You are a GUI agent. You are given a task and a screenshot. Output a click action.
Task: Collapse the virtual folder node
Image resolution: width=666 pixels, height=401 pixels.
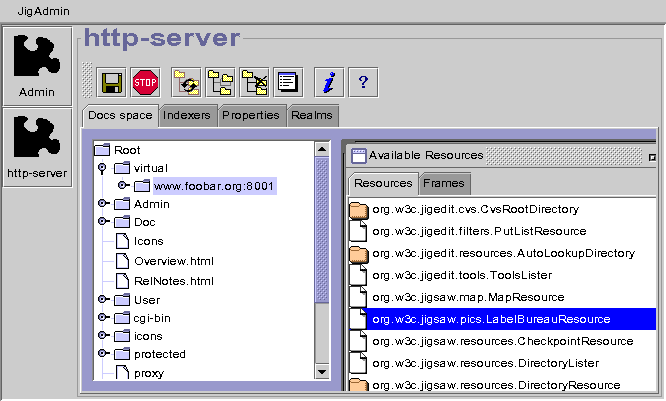tap(102, 168)
